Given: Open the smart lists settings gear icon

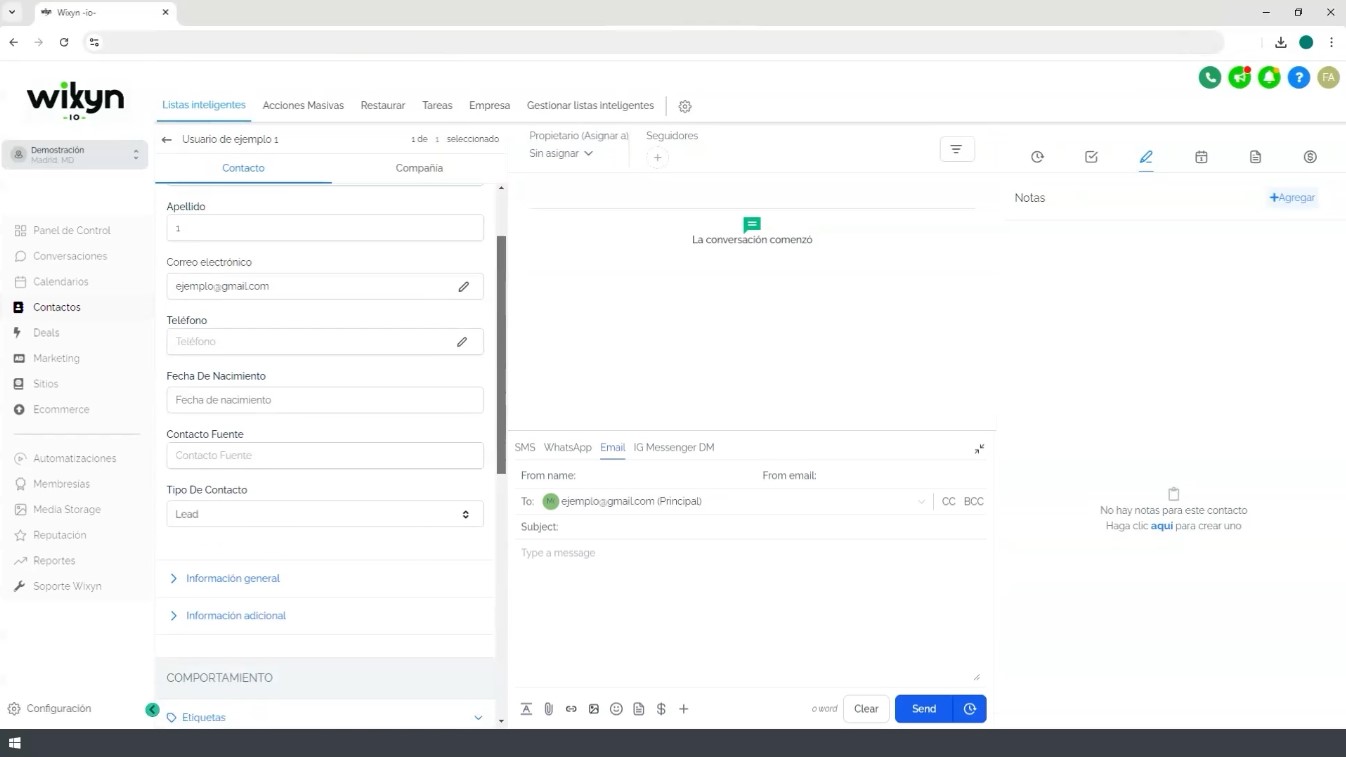Looking at the screenshot, I should (x=685, y=106).
